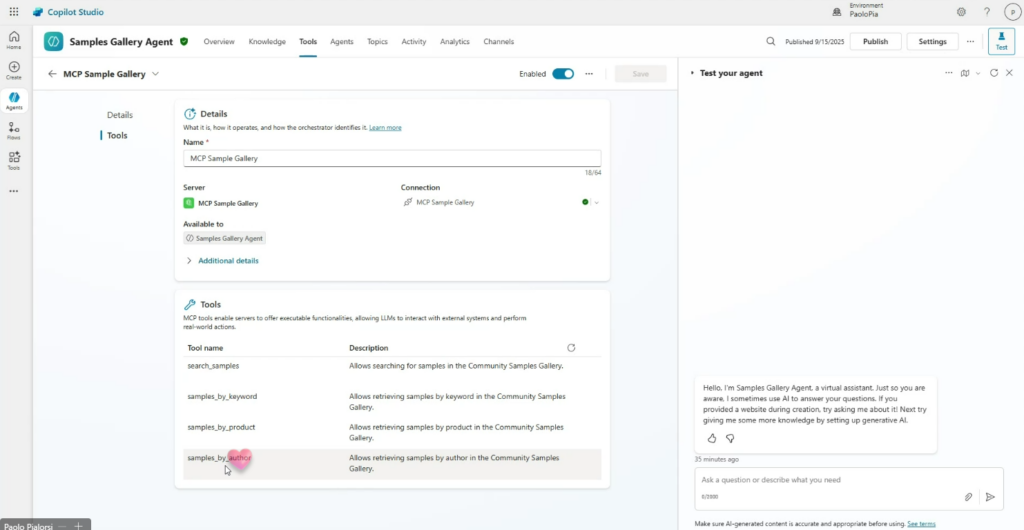
Task: Select the samples_by_product tool row
Action: [392, 433]
